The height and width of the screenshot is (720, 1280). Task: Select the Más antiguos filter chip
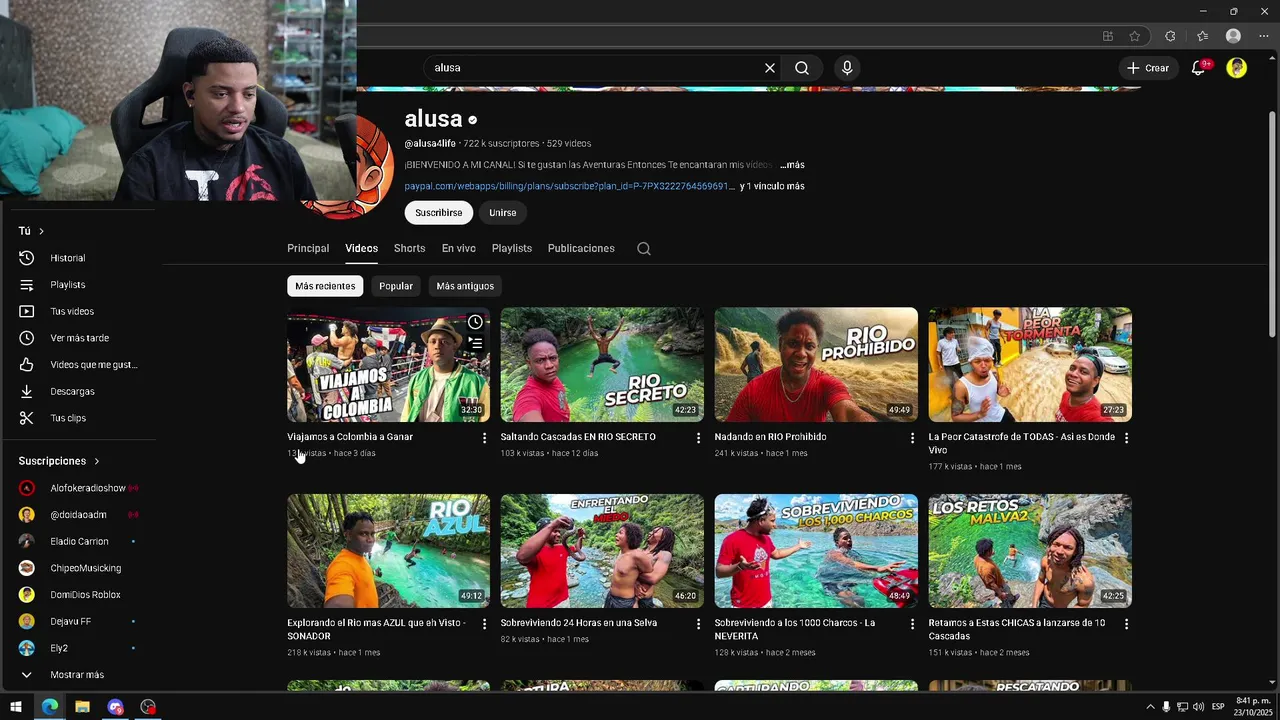(x=465, y=286)
